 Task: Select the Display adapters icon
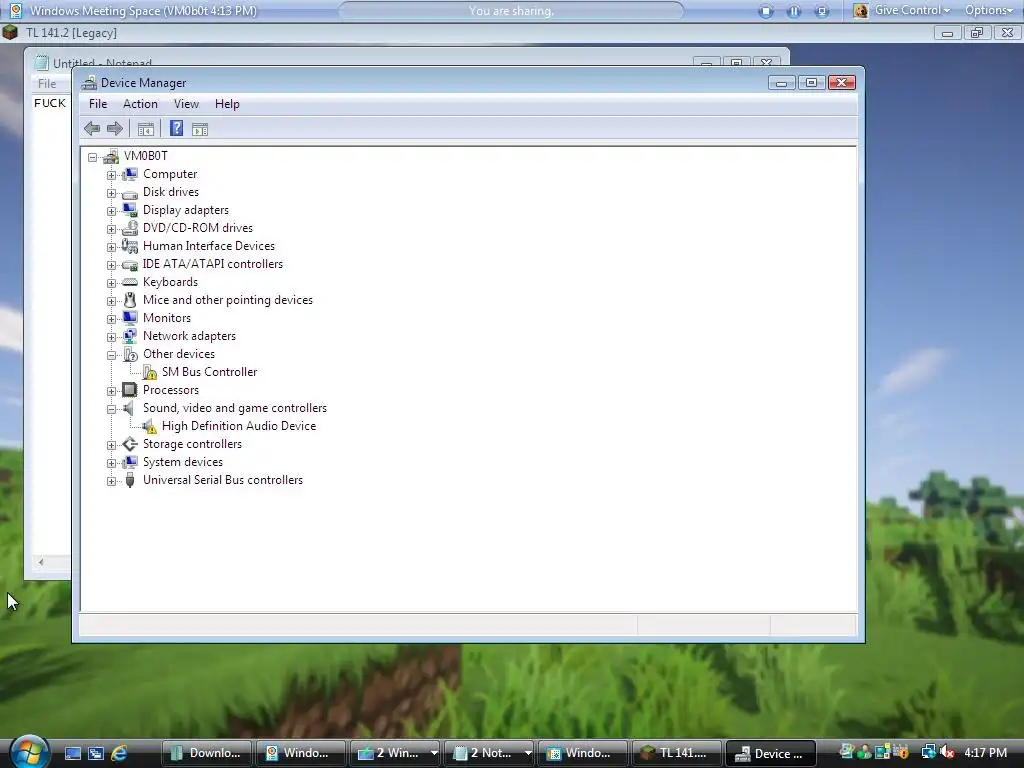tap(130, 210)
